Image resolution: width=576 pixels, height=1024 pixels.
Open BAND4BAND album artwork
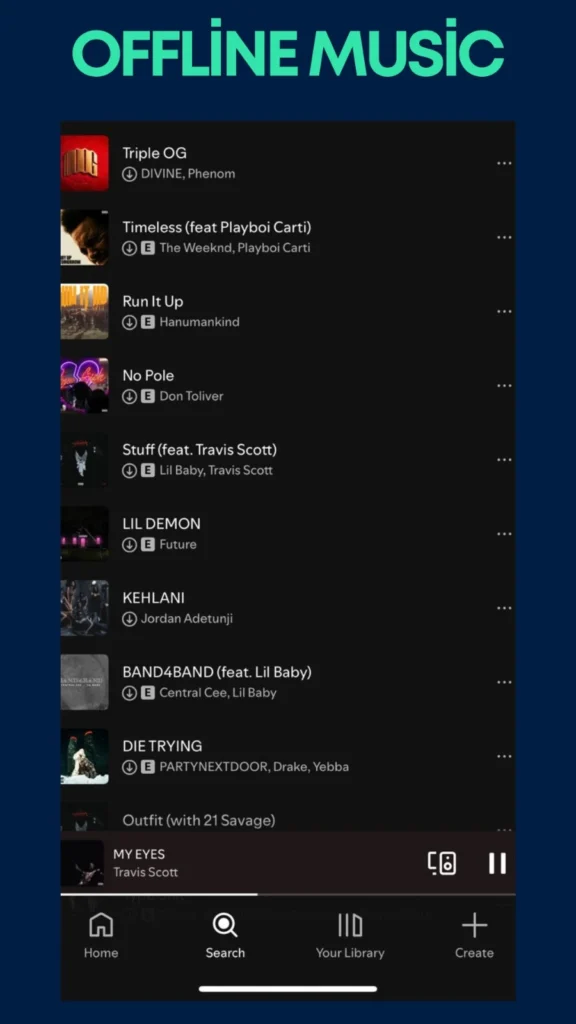coord(85,682)
